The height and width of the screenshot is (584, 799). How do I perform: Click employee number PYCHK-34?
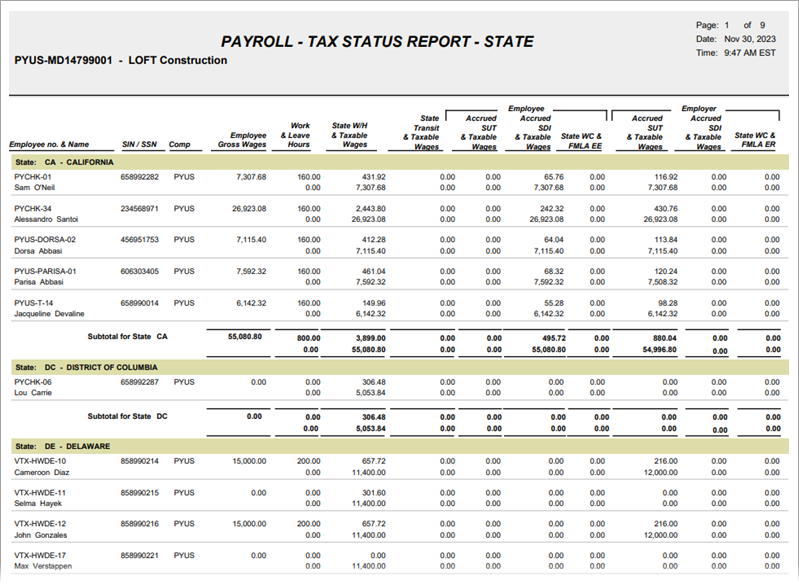[33, 208]
